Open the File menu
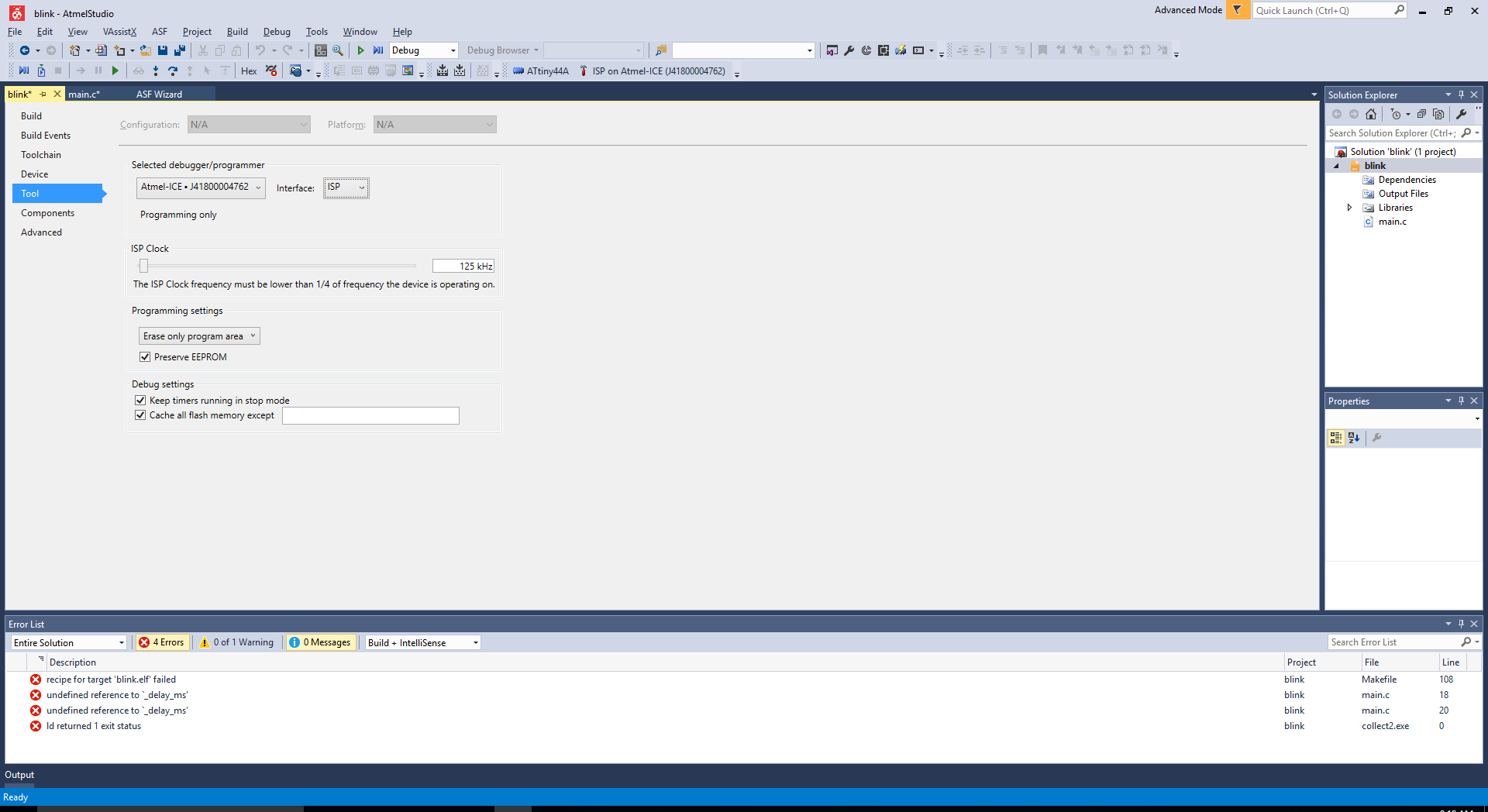This screenshot has height=812, width=1488. pos(15,32)
